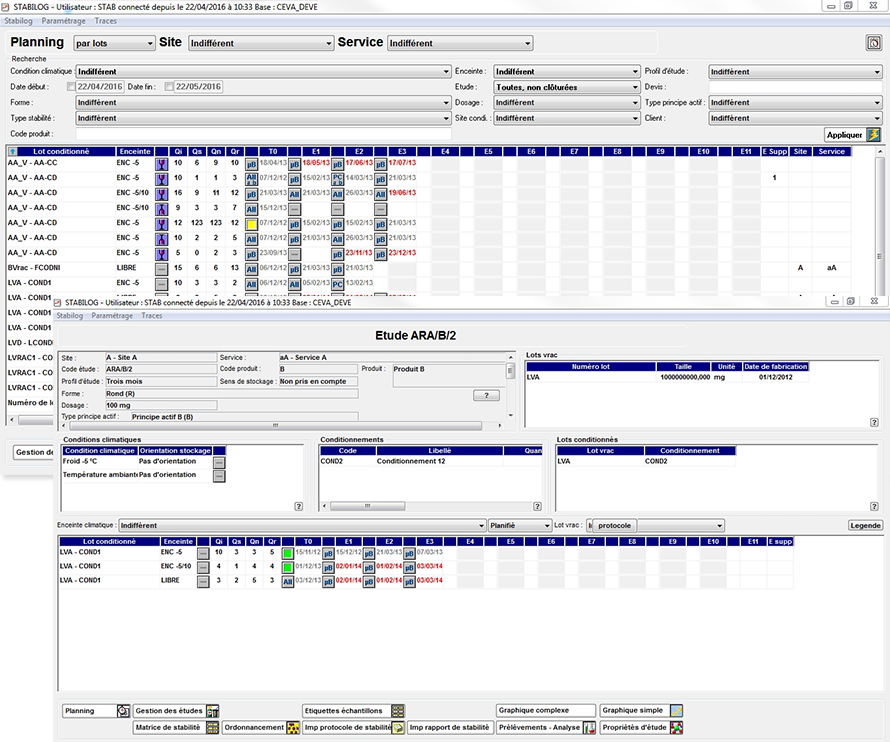
Task: Click the clock icon at the Planning window's top right
Action: click(x=874, y=43)
